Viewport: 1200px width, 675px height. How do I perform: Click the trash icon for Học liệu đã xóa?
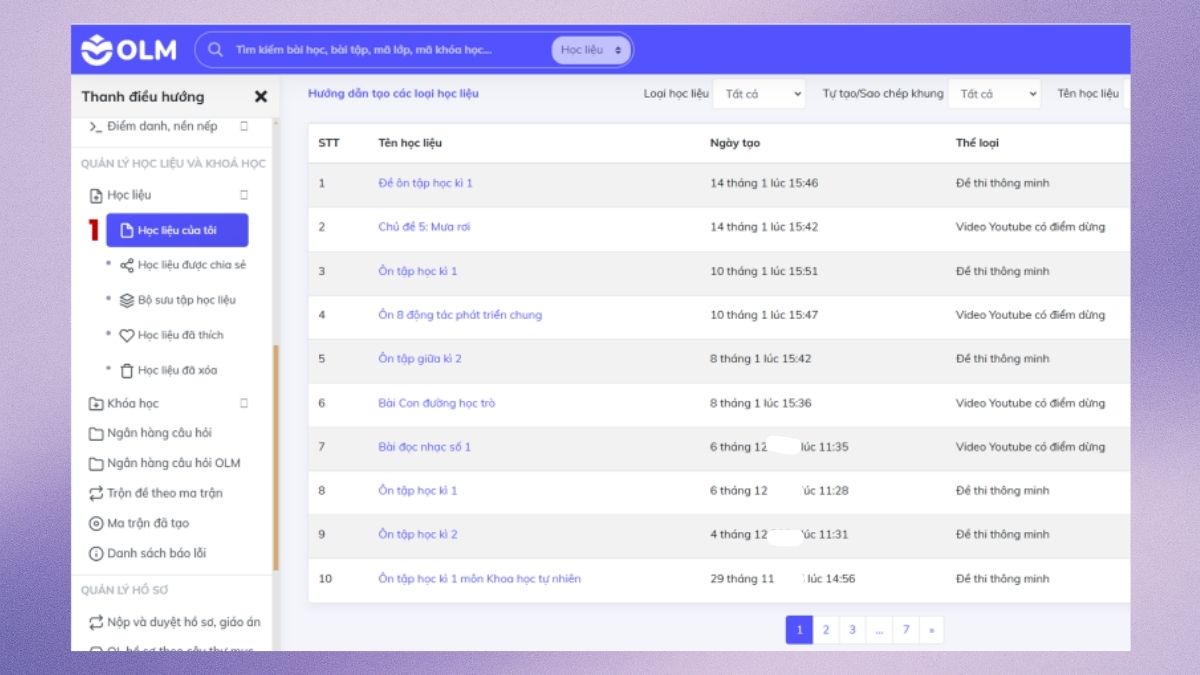127,370
